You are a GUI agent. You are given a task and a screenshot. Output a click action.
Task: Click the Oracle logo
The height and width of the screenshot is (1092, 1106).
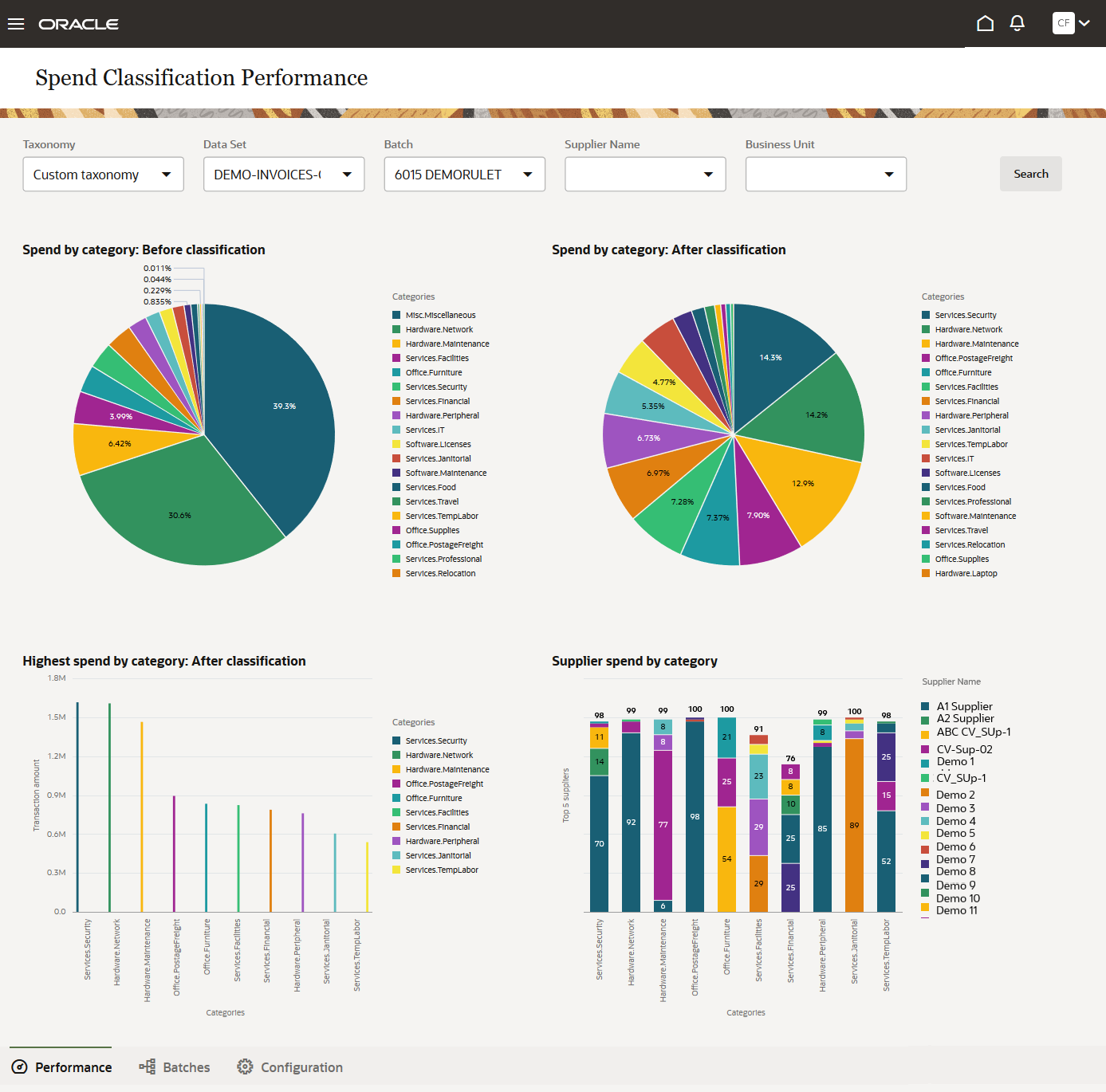78,24
